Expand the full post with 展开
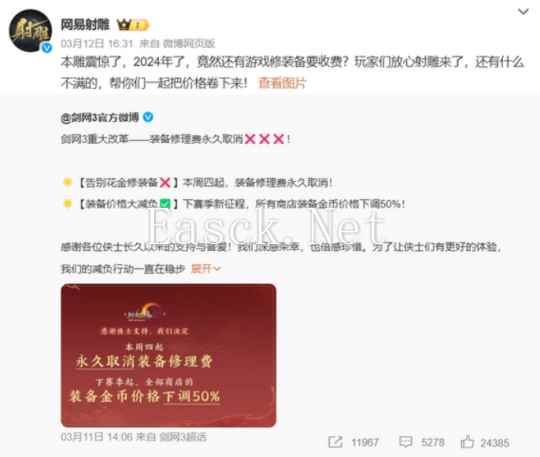Viewport: 540px width, 457px height. 206,269
